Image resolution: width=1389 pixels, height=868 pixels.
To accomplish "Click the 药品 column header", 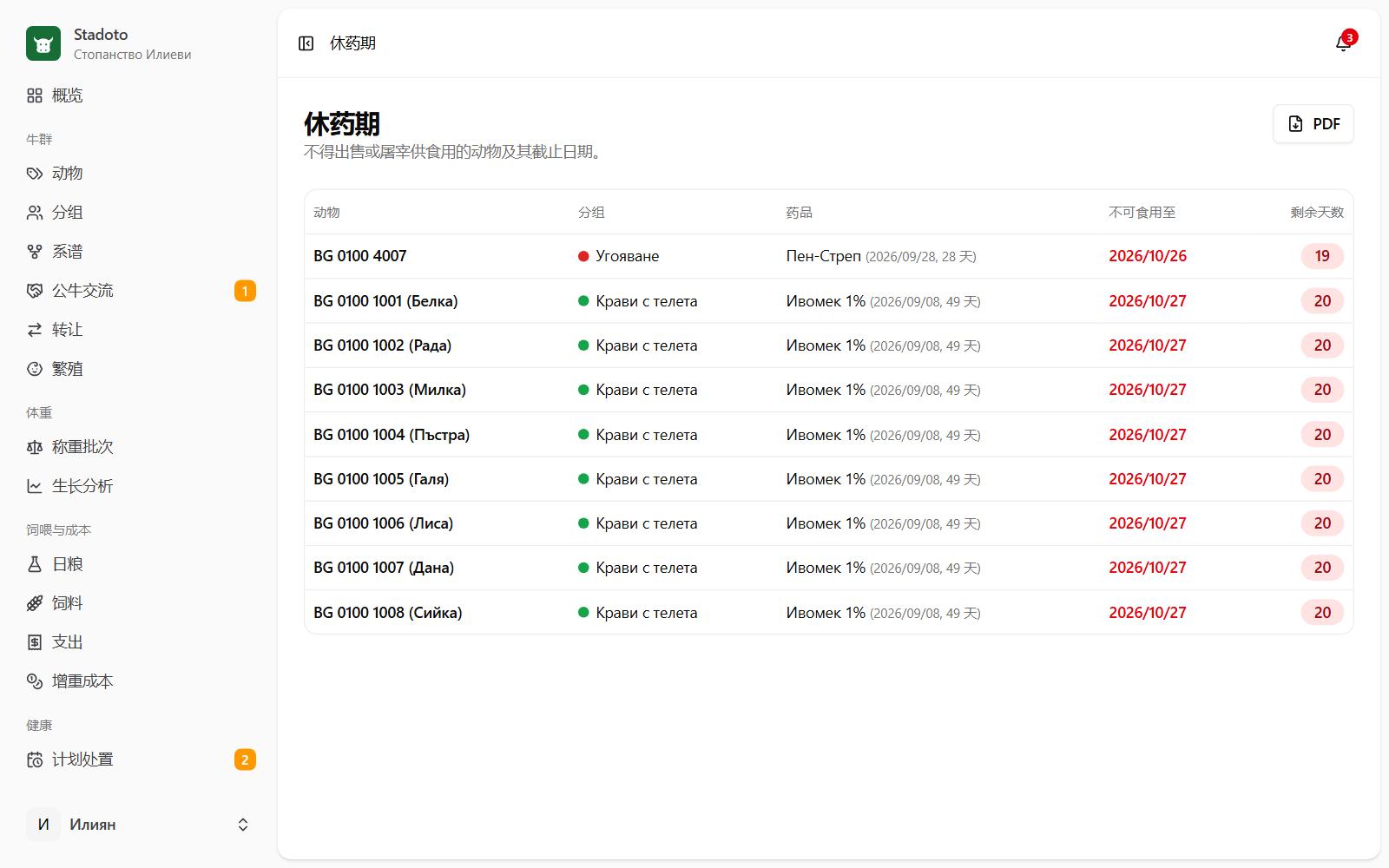I will (799, 213).
